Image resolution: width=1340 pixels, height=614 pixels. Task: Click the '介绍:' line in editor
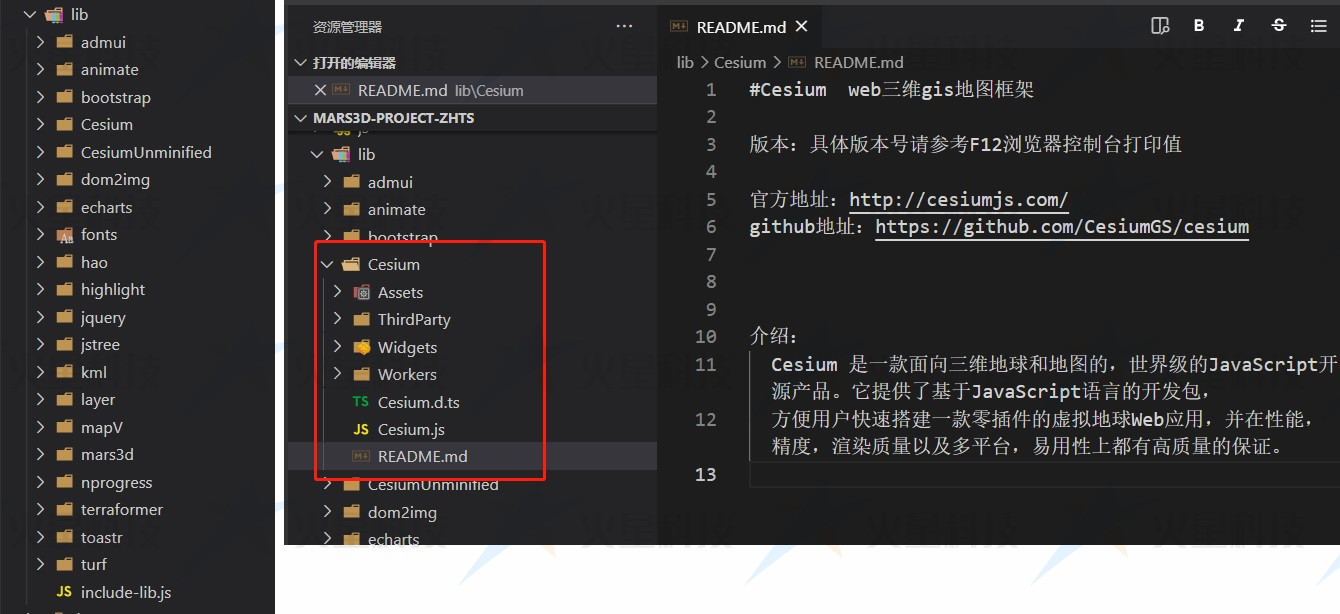[x=774, y=337]
